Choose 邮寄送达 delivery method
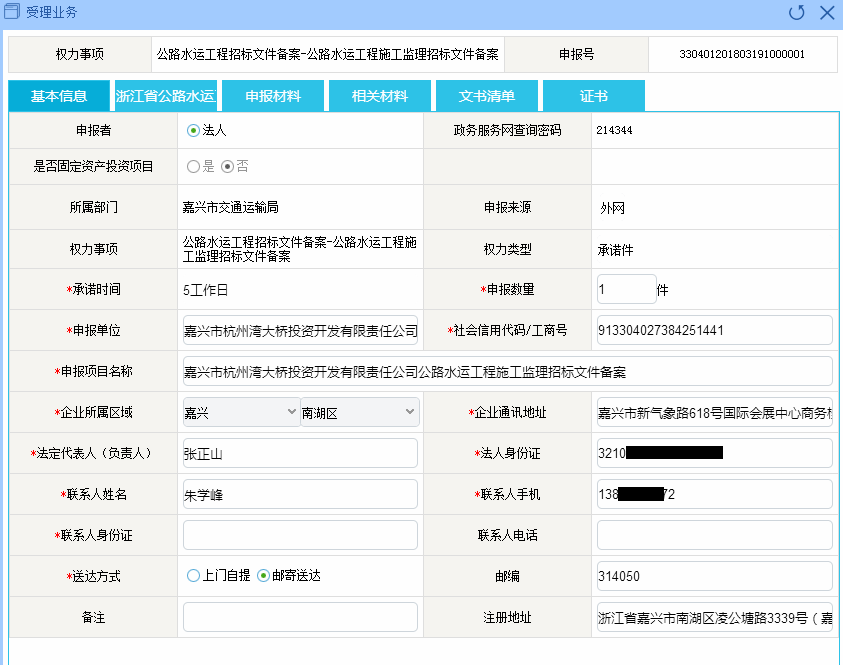 point(264,576)
